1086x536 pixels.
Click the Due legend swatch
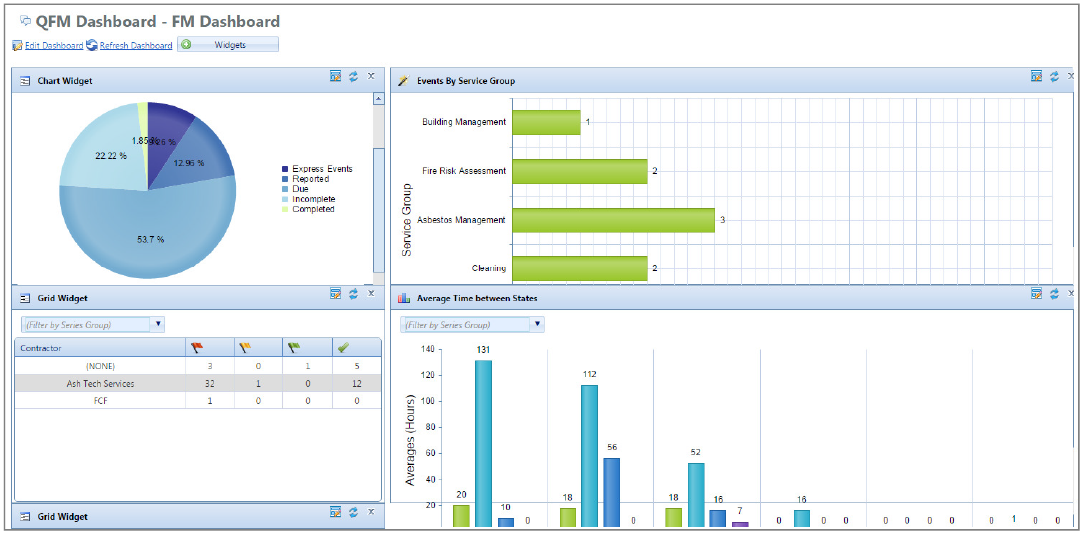[x=285, y=188]
